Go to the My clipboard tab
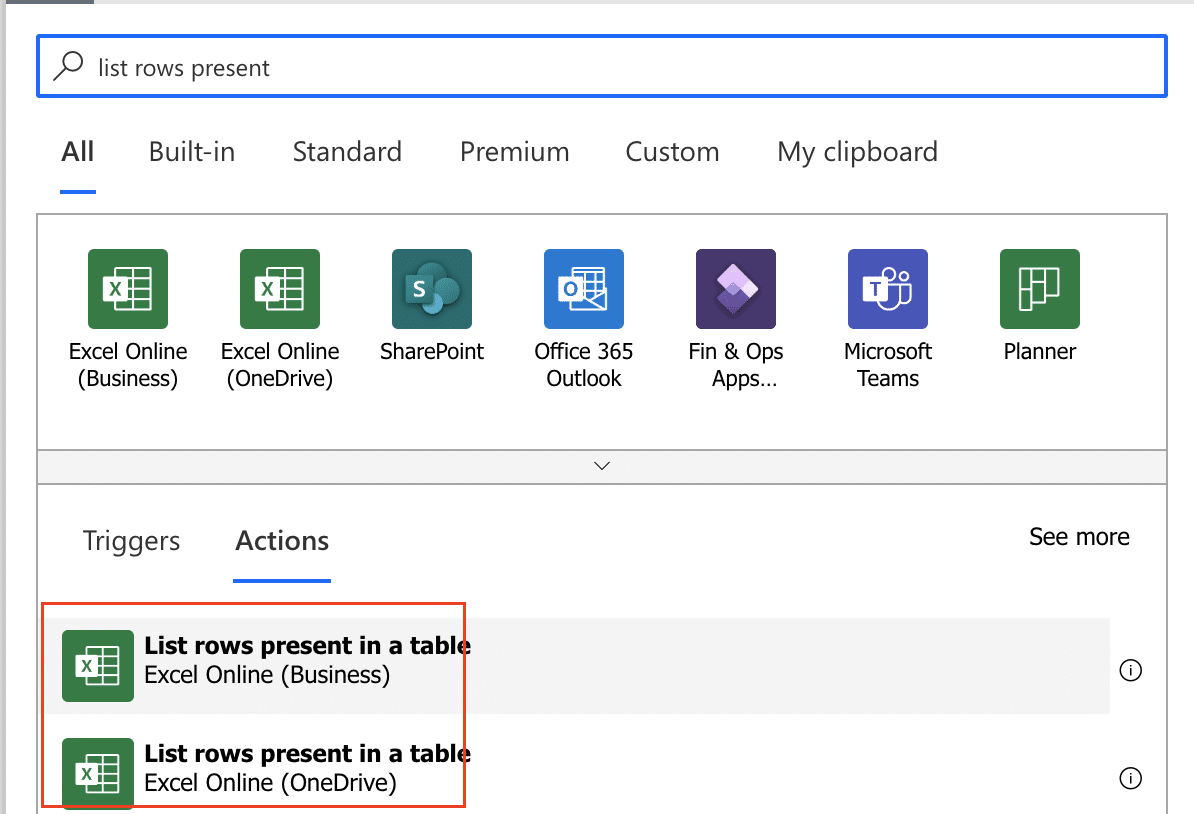Viewport: 1194px width, 814px height. 857,152
